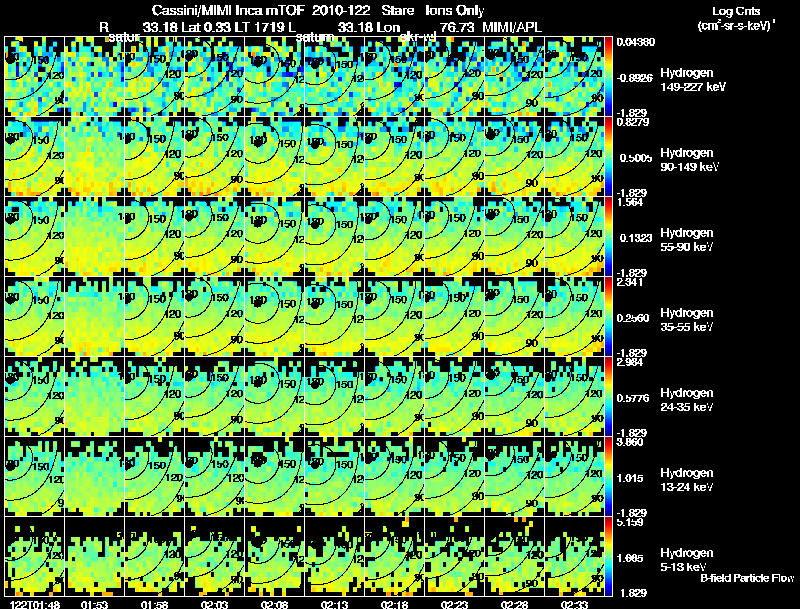Screen dimensions: 800x609
Task: Click the '02:33' time label
Action: [x=574, y=604]
